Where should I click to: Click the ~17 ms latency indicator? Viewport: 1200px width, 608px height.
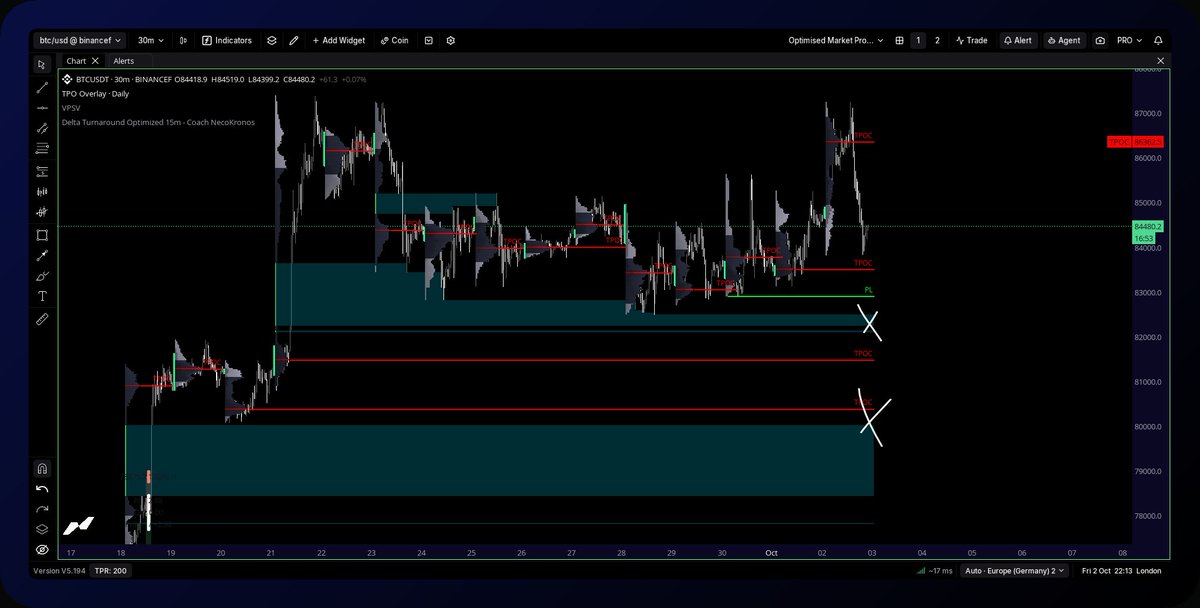(x=934, y=571)
